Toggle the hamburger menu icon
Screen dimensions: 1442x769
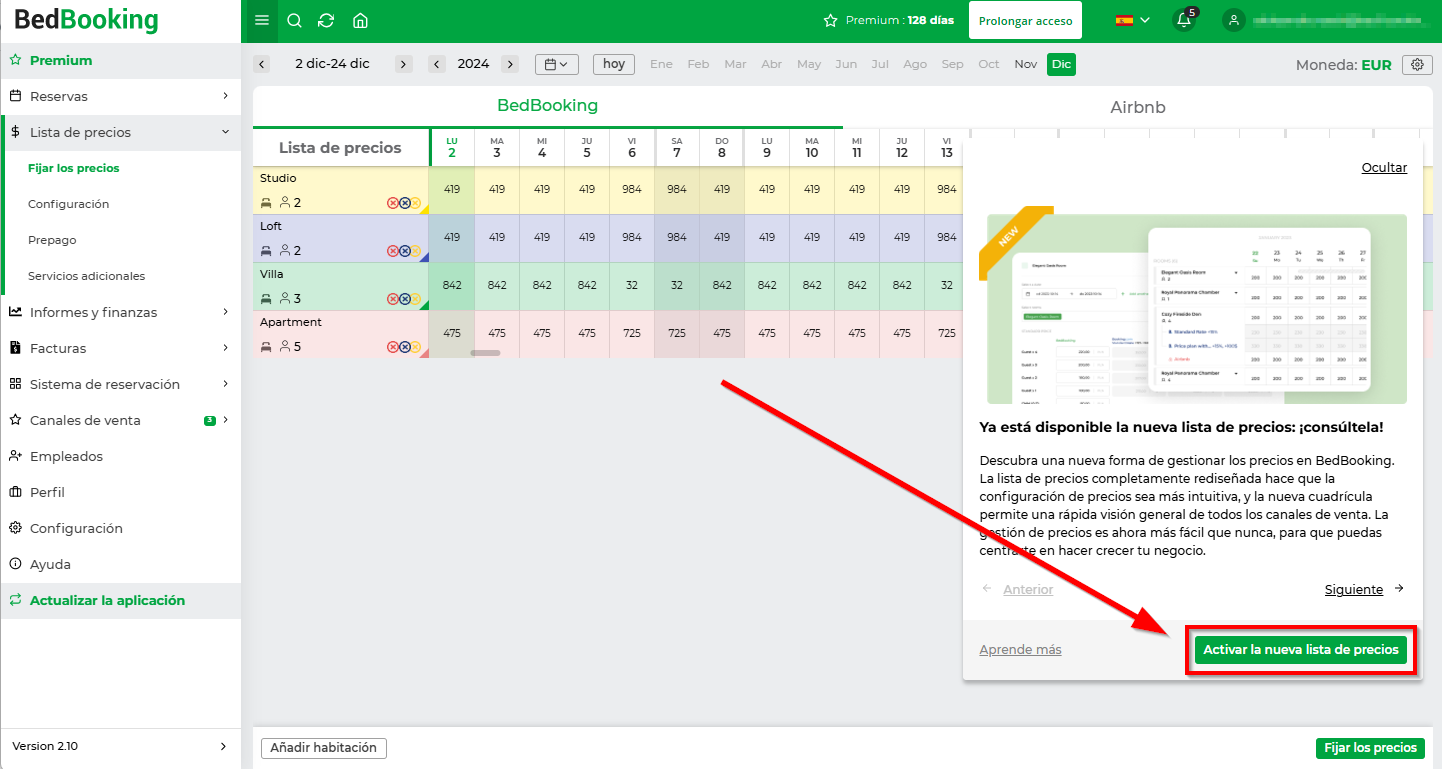point(261,21)
